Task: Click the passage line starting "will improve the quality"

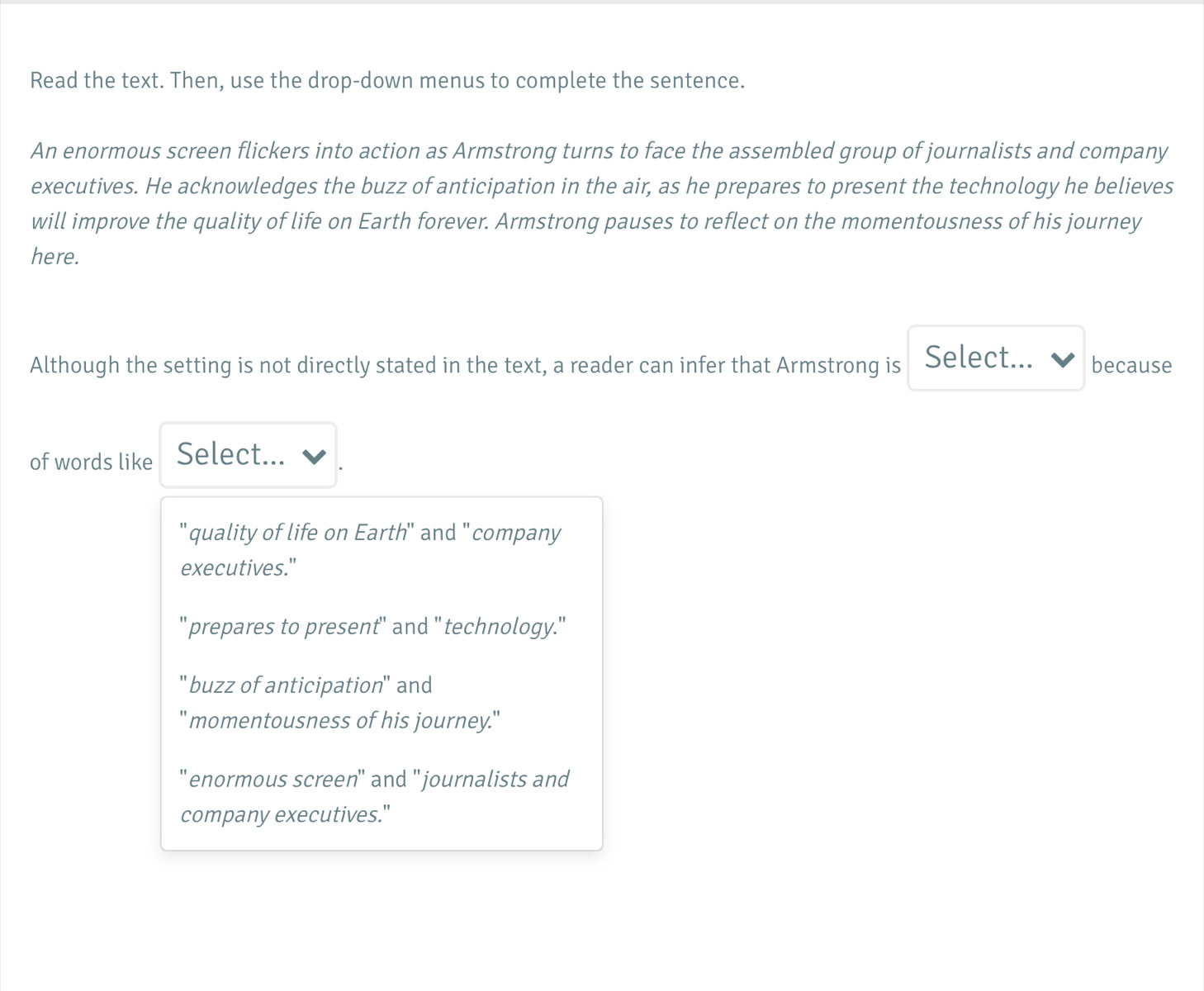Action: point(585,222)
